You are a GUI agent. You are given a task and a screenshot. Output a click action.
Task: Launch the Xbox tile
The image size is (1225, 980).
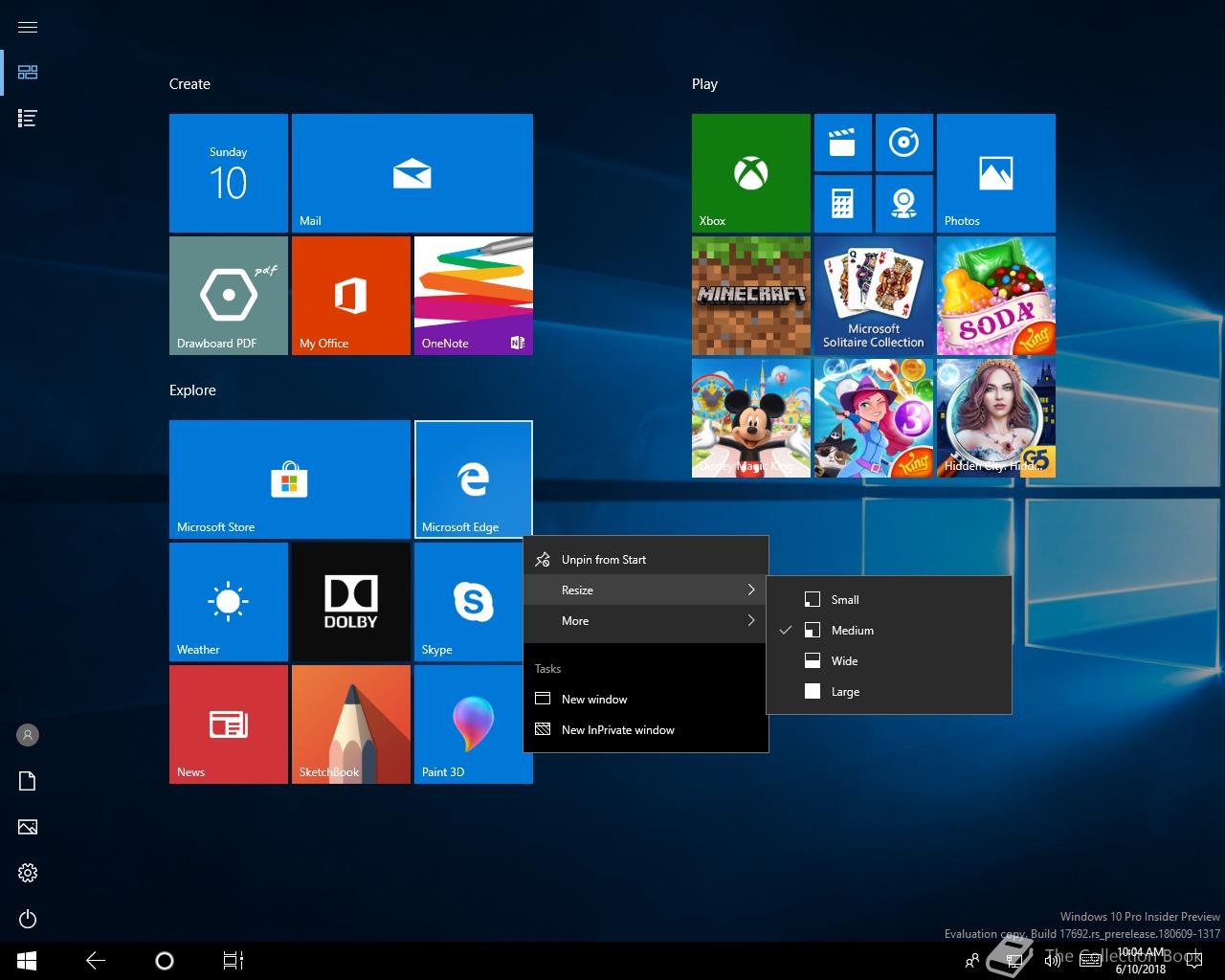coord(751,173)
